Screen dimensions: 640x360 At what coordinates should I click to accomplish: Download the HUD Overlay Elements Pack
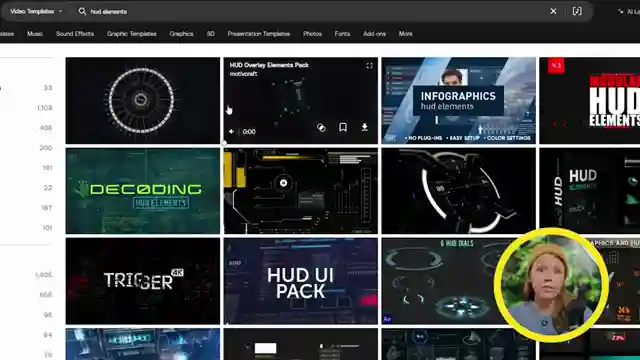pyautogui.click(x=364, y=127)
